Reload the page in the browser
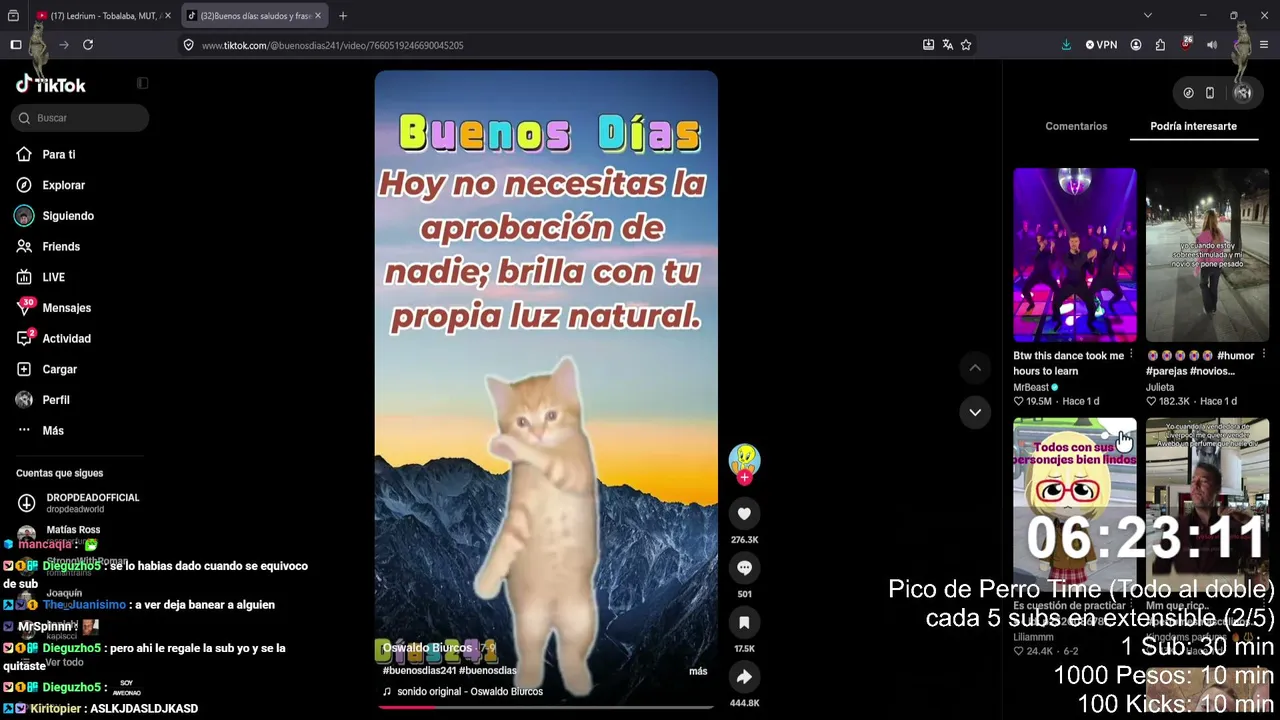 pos(88,45)
